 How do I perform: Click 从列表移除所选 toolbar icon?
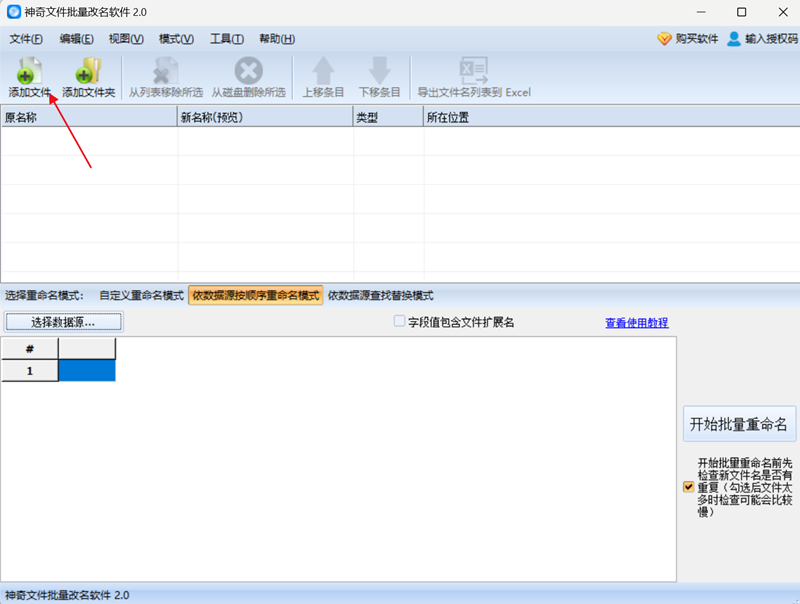pos(166,70)
